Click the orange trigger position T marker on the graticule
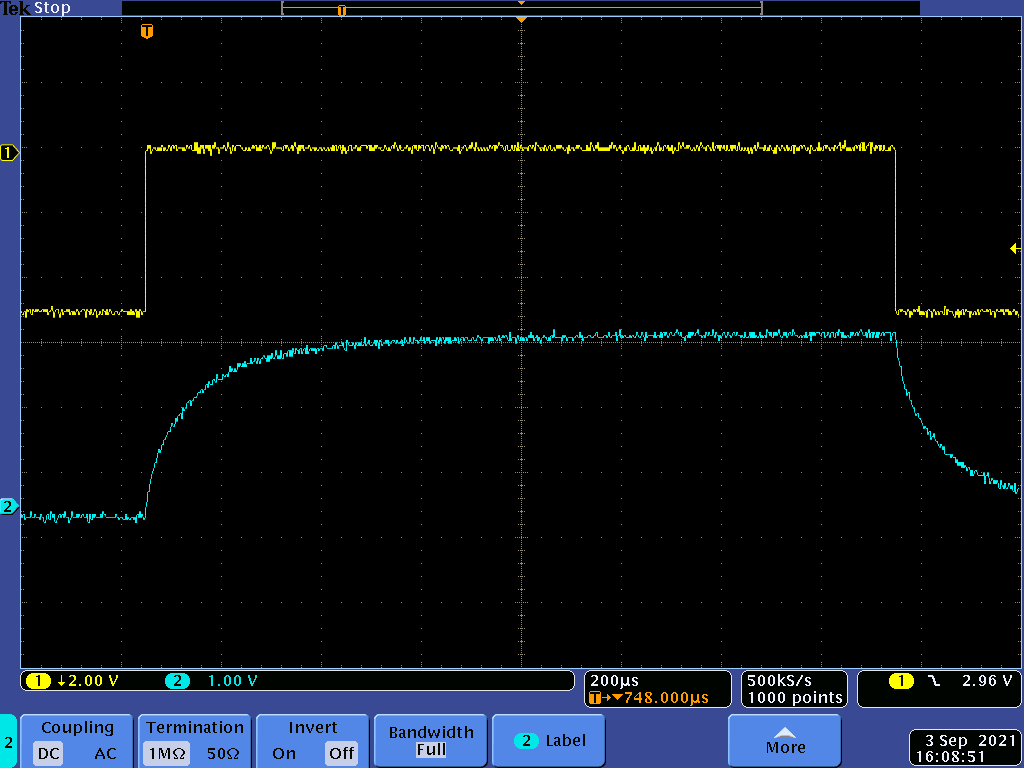 [x=147, y=32]
